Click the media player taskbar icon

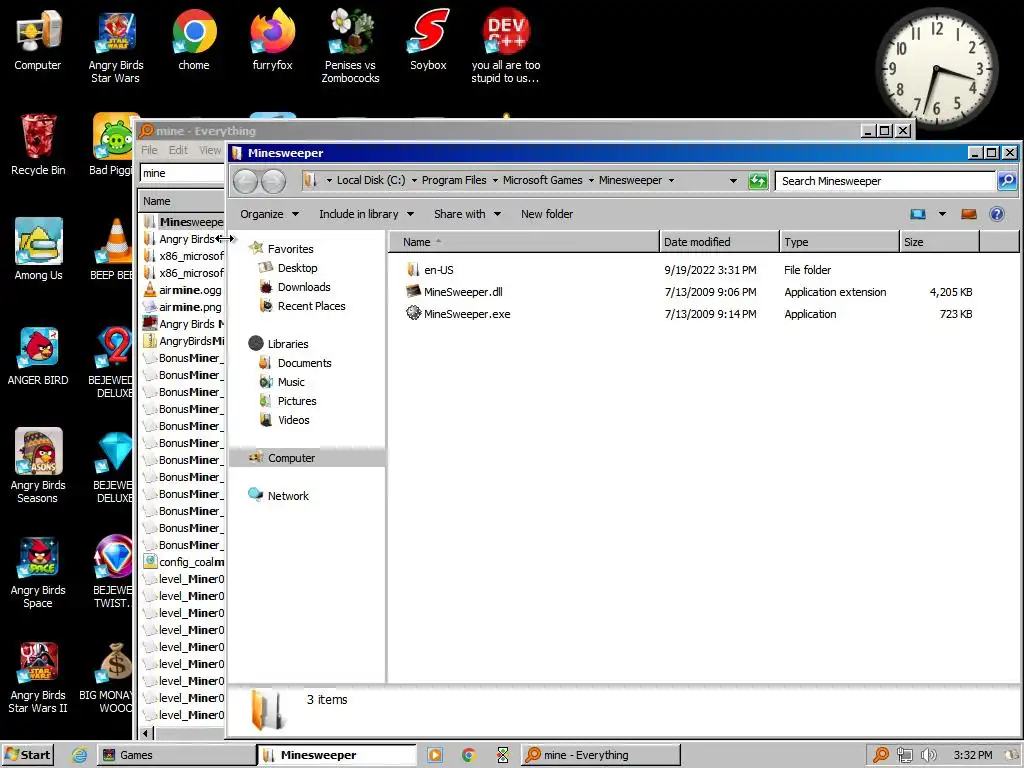[x=434, y=755]
